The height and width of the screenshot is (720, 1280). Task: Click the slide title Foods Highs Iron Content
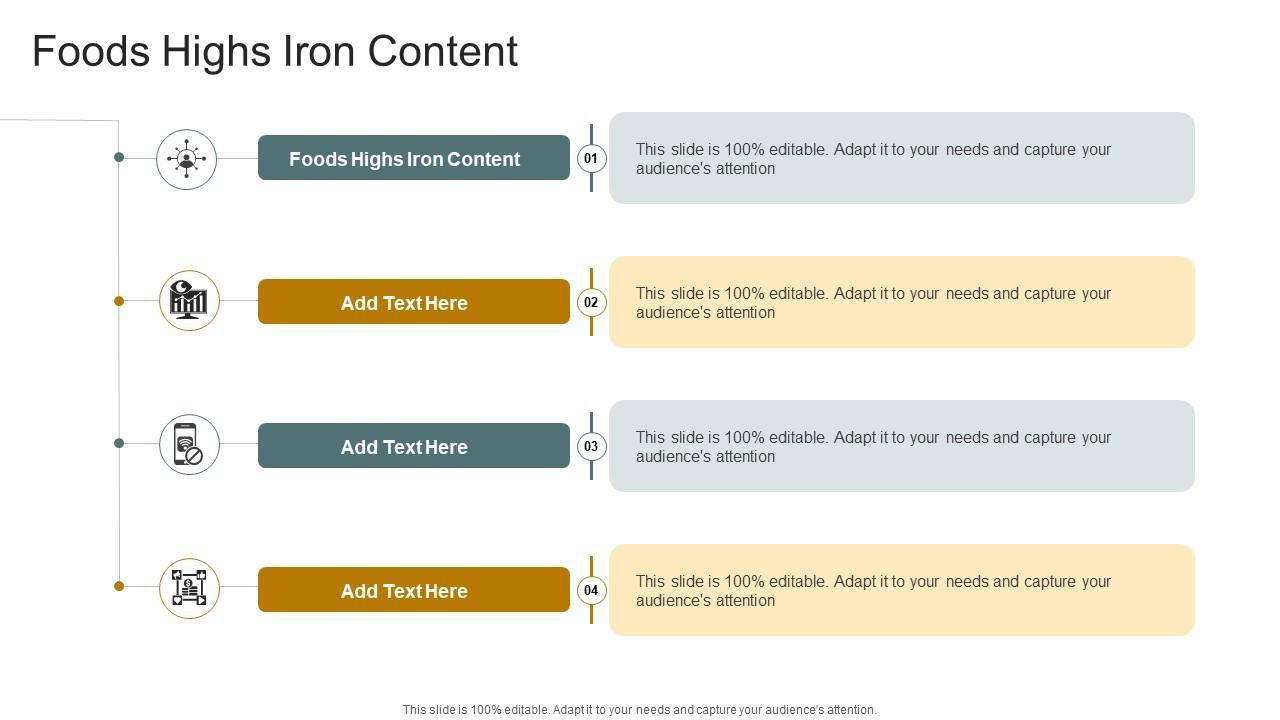(x=275, y=51)
